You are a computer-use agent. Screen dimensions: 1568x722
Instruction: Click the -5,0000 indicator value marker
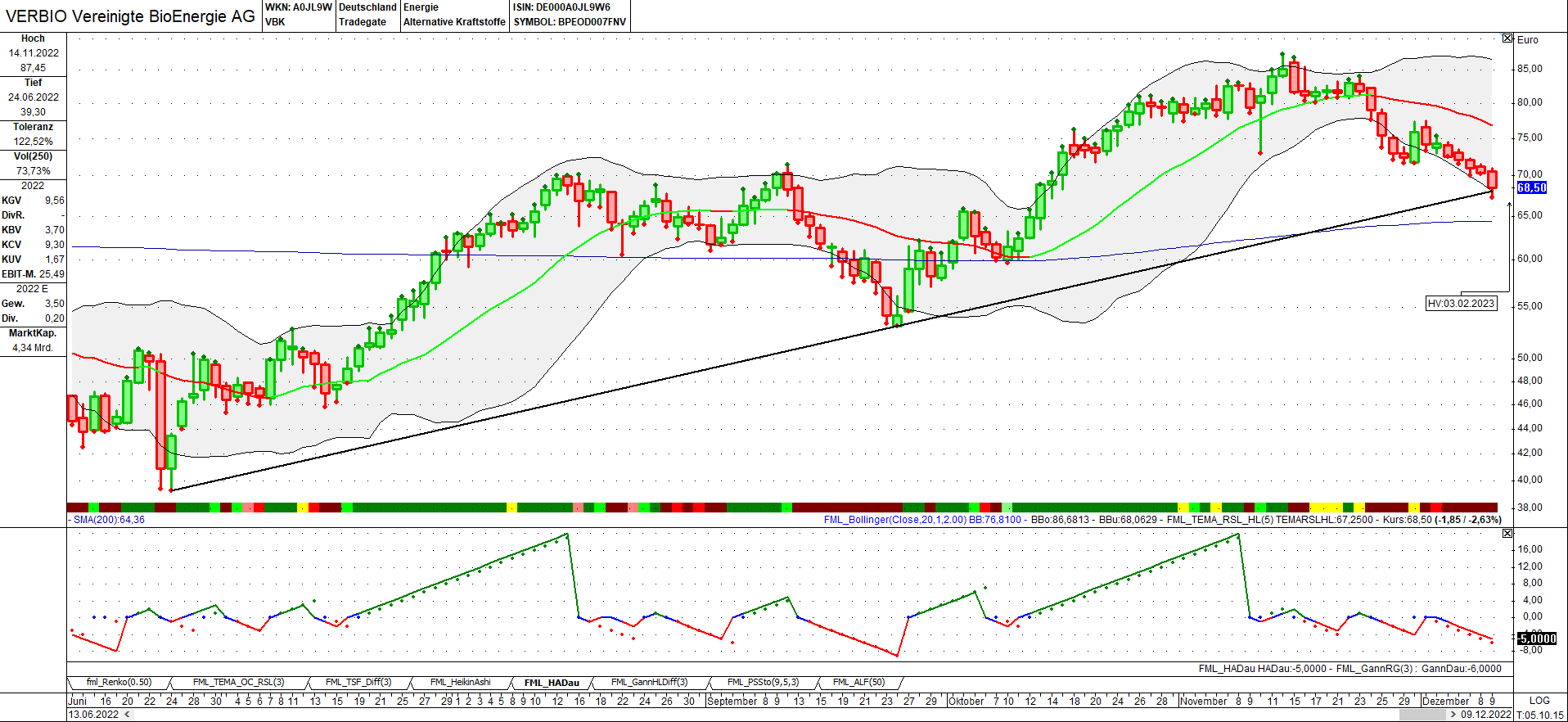1537,639
